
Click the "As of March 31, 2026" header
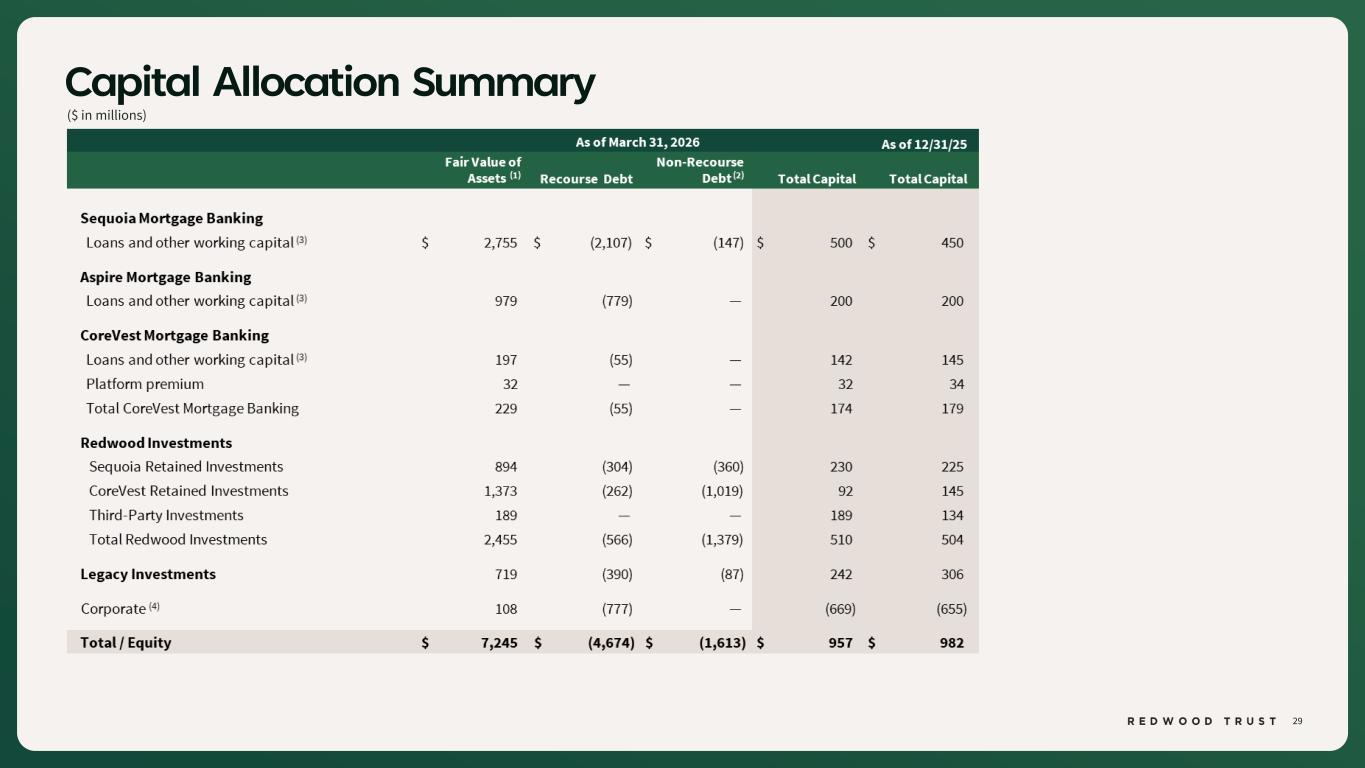coord(638,142)
